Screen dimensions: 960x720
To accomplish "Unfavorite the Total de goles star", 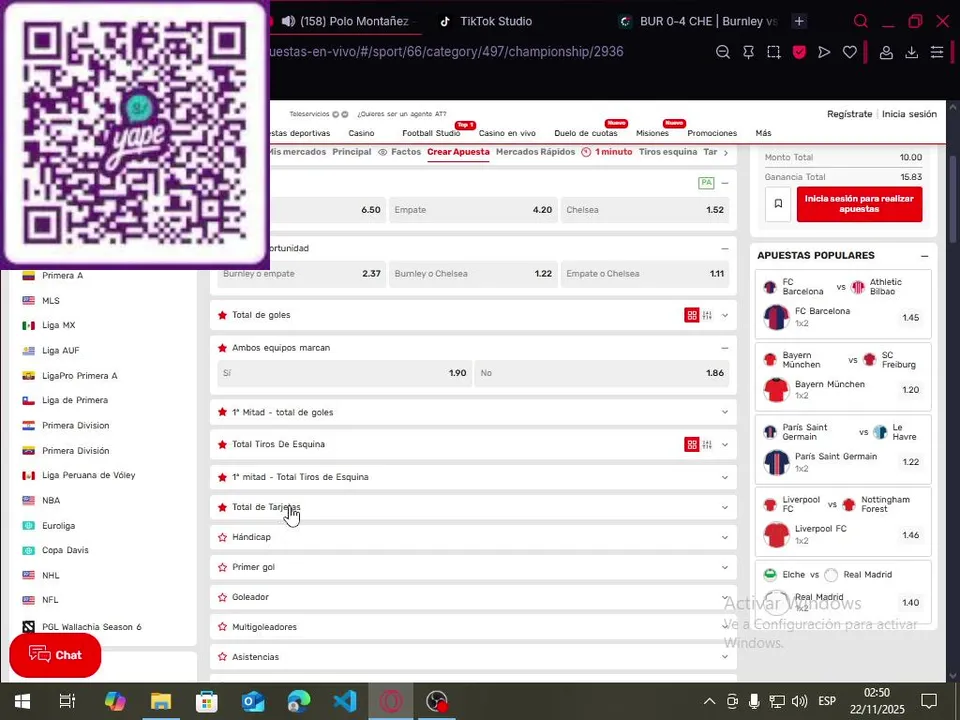I will click(x=222, y=315).
